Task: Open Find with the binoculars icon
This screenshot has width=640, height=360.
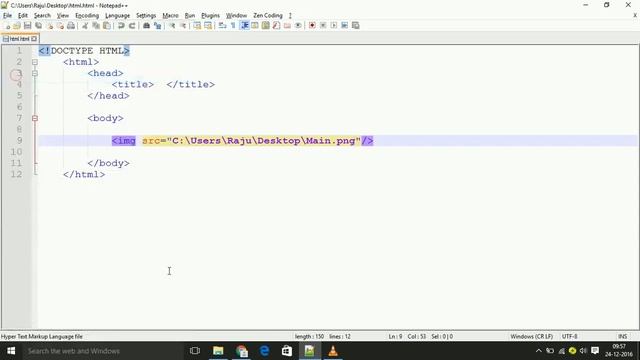Action: (x=146, y=25)
